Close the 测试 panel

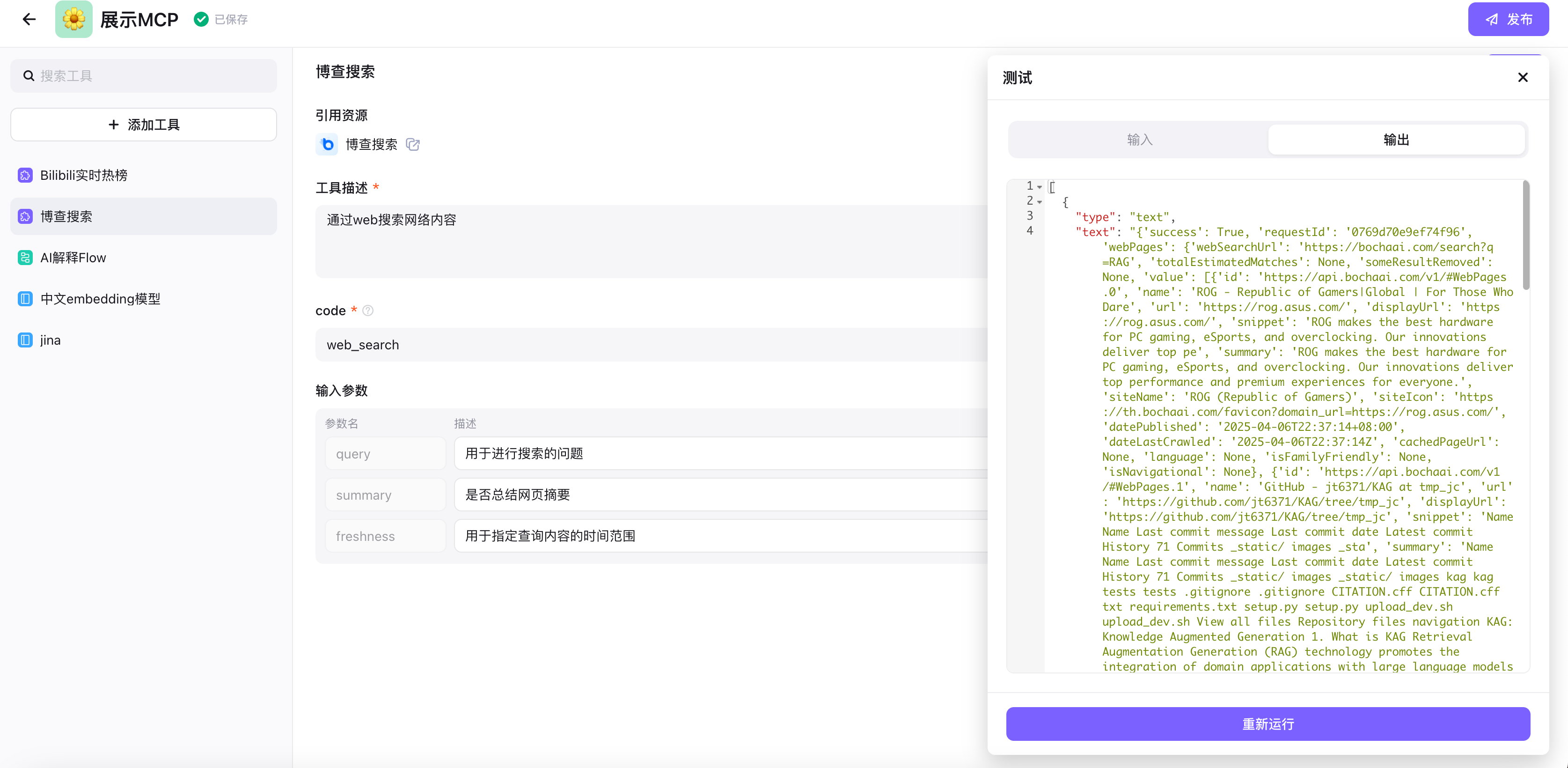tap(1522, 77)
